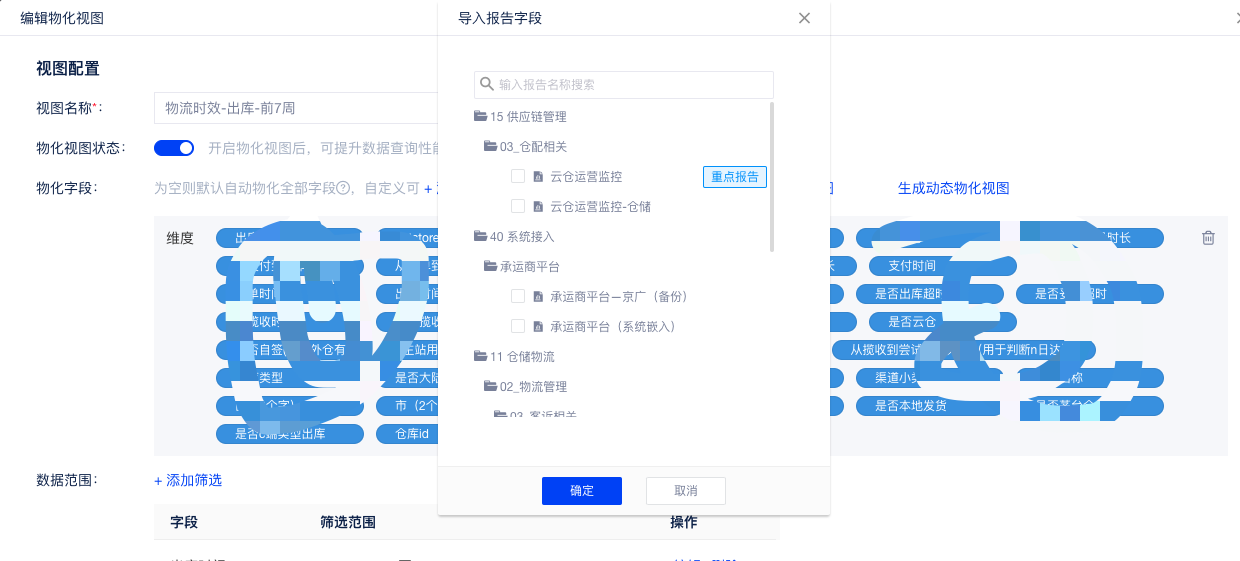The height and width of the screenshot is (561, 1240).
Task: Click the 11 仓储物流 folder icon
Action: [481, 357]
